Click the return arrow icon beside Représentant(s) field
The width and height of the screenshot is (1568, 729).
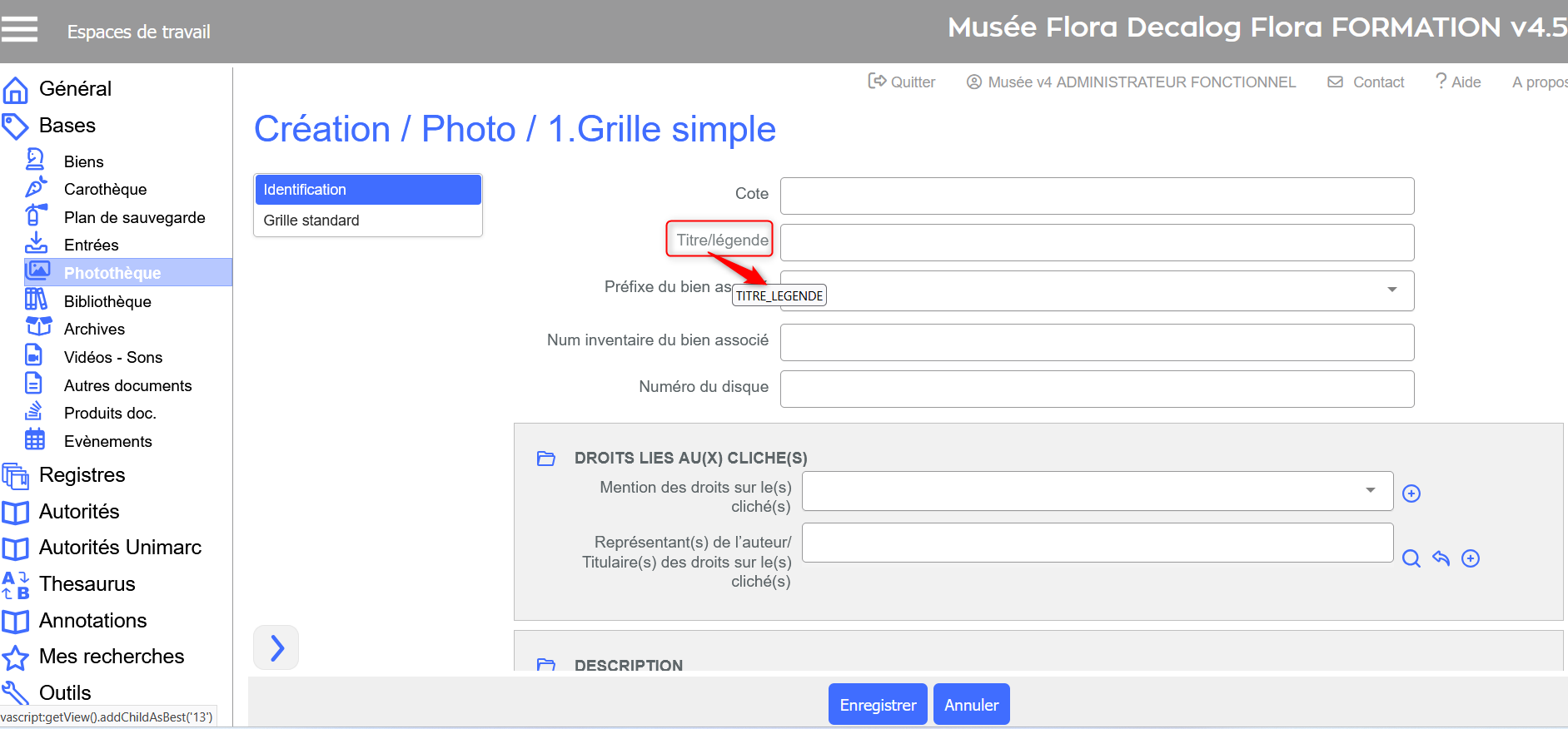1441,558
